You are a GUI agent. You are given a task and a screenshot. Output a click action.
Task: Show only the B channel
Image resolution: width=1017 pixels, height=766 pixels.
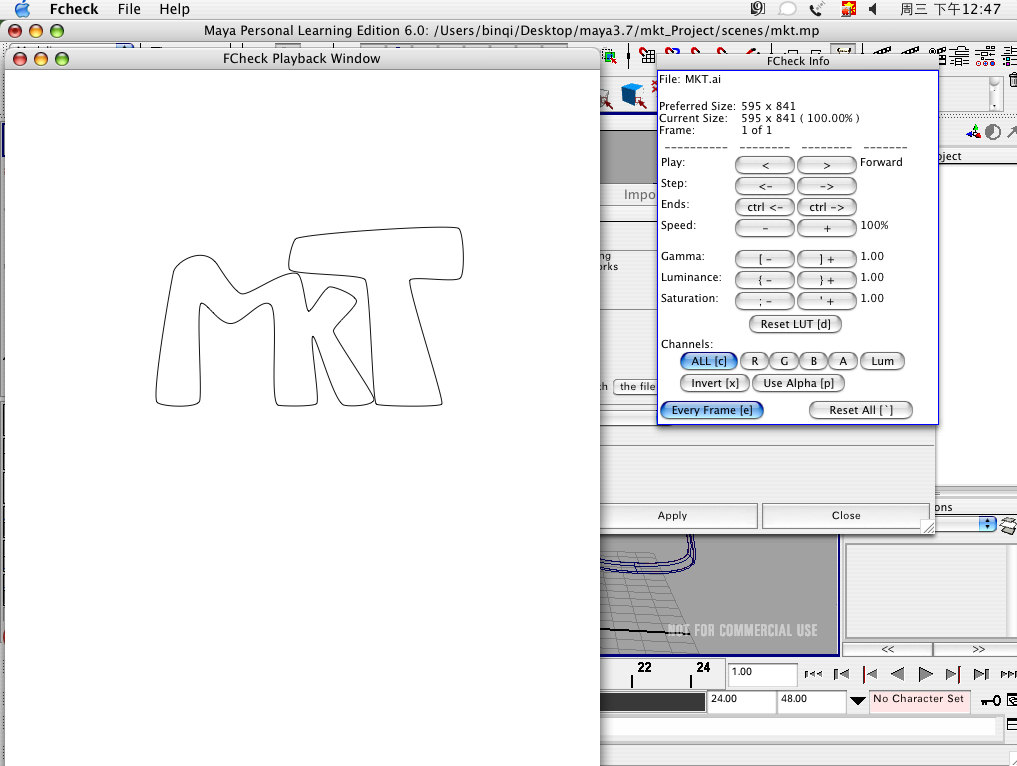pos(813,361)
